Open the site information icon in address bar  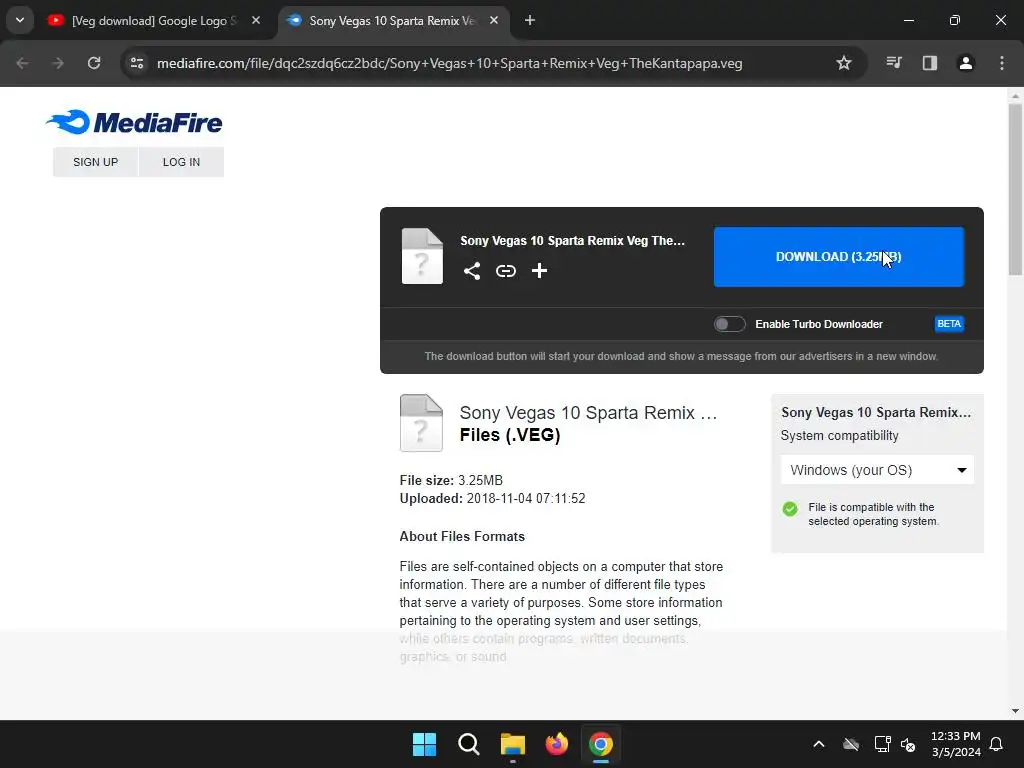point(137,63)
